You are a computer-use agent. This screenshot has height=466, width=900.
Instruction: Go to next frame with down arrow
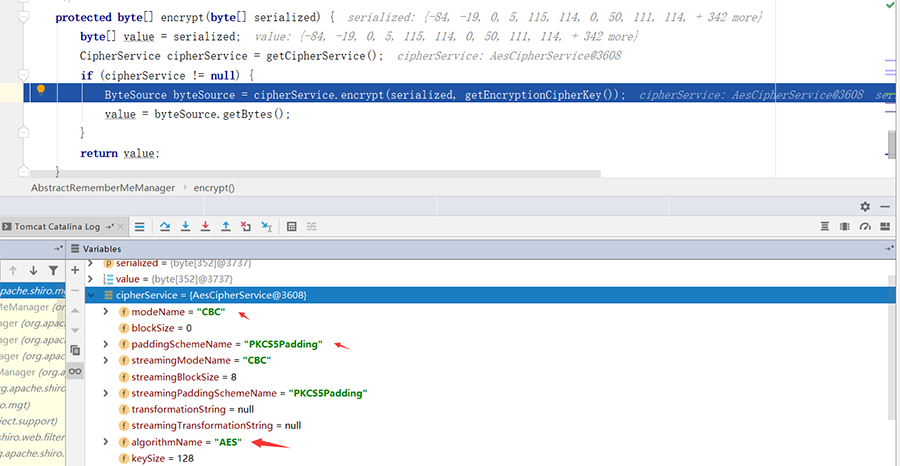tap(33, 270)
